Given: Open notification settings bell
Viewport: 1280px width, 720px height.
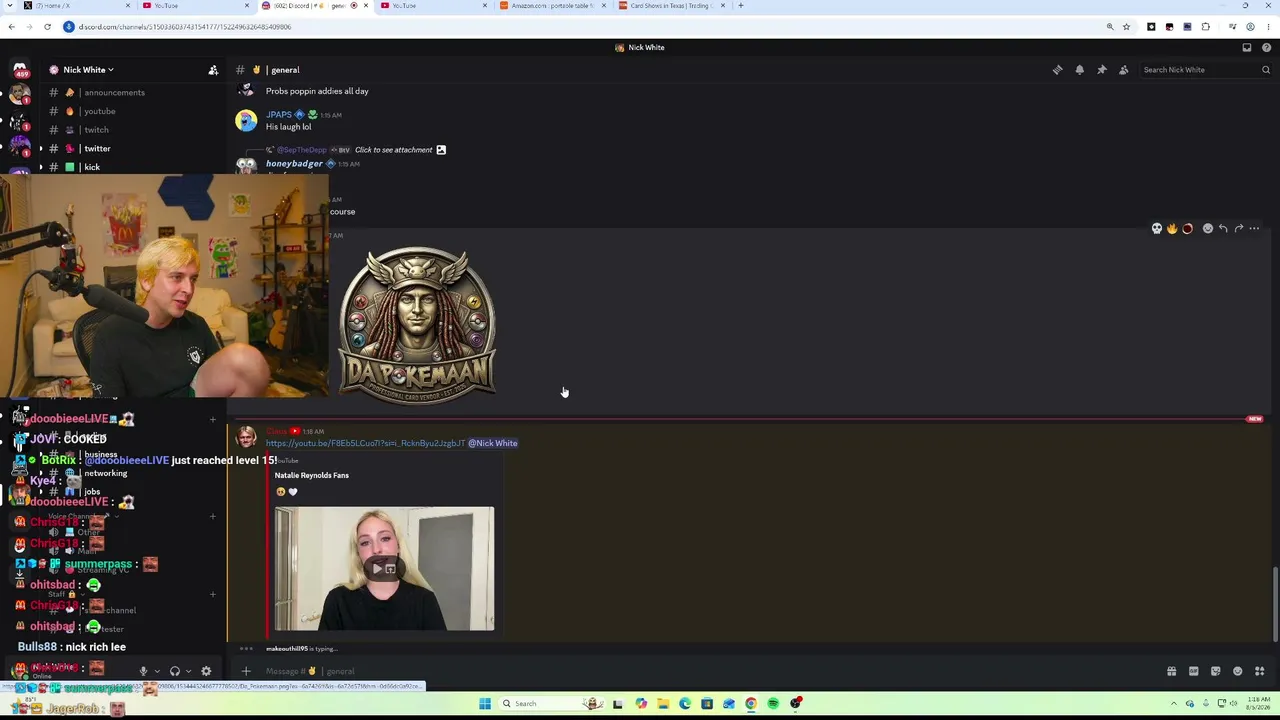Looking at the screenshot, I should click(1079, 70).
